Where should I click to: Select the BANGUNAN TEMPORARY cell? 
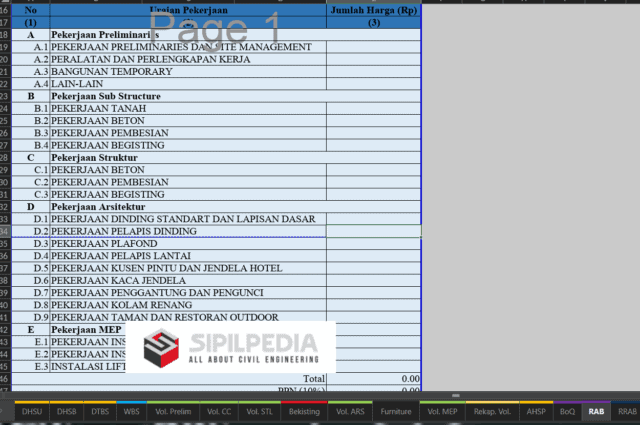click(x=187, y=72)
